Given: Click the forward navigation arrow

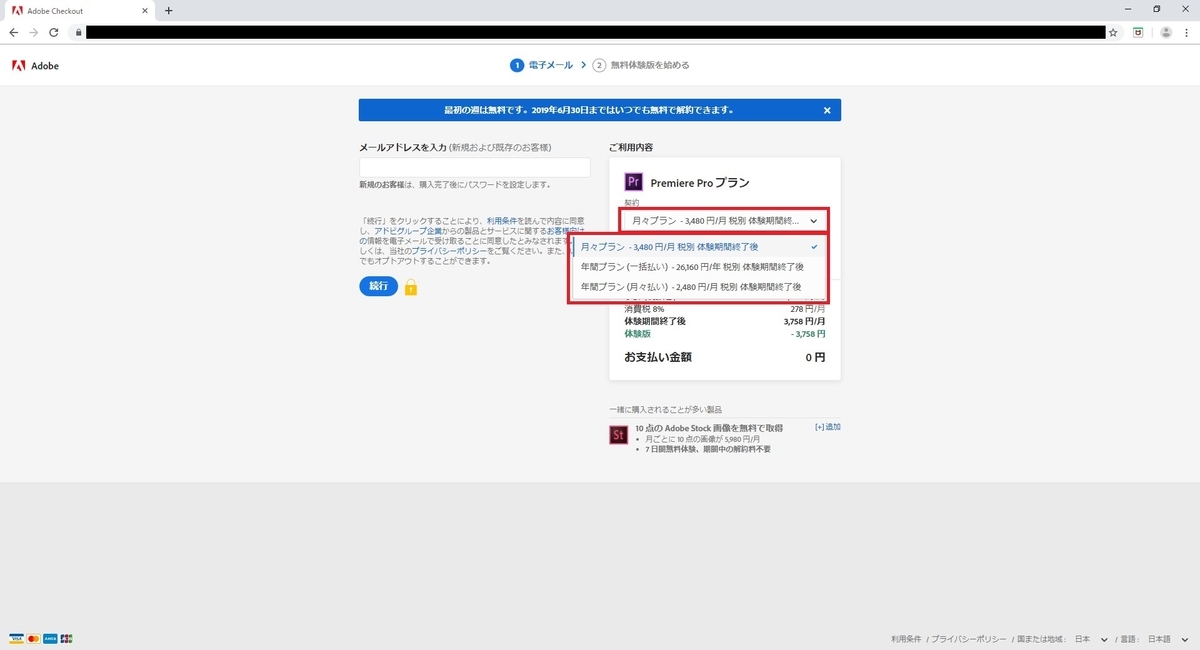Looking at the screenshot, I should tap(33, 32).
